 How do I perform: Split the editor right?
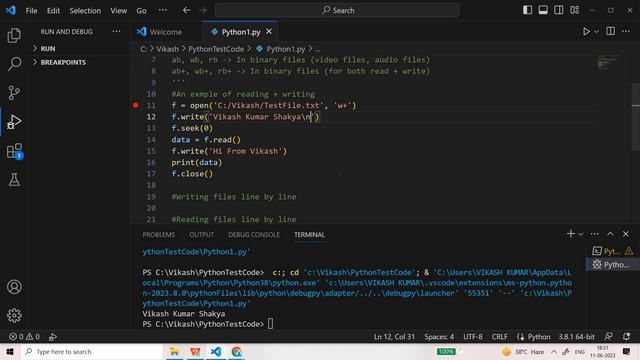point(611,31)
